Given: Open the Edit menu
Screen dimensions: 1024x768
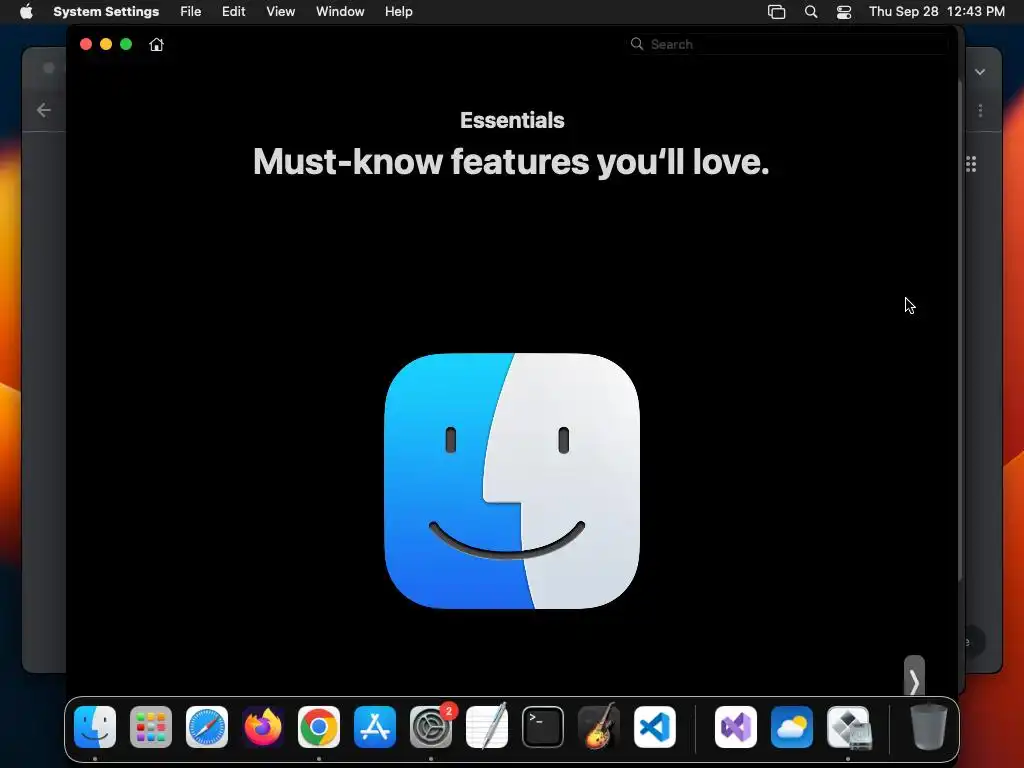Looking at the screenshot, I should coord(233,12).
